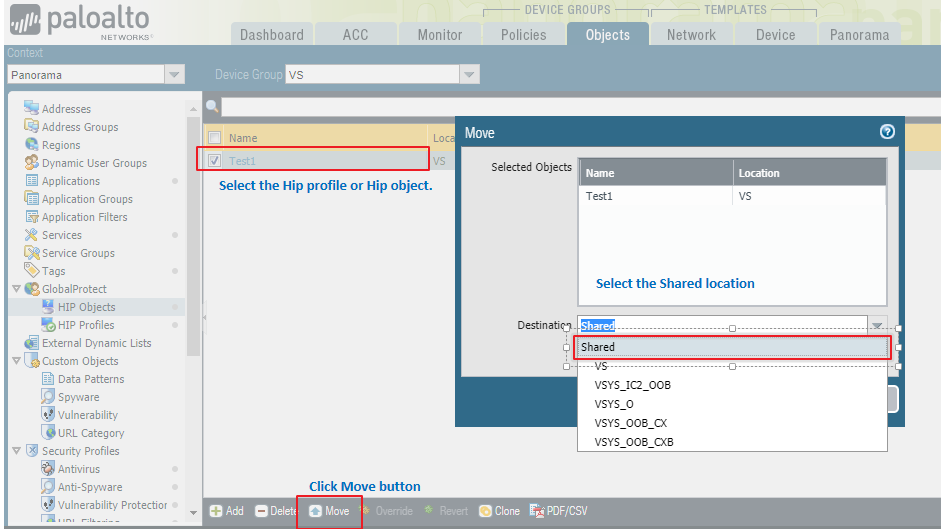Click the Move button in toolbar
Viewport: 941px width, 529px height.
[x=329, y=511]
